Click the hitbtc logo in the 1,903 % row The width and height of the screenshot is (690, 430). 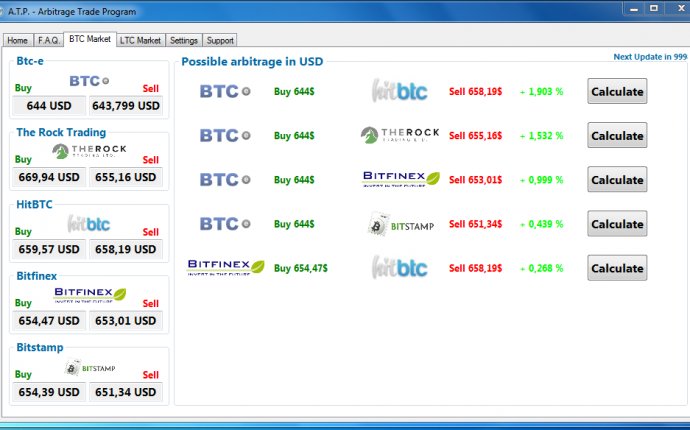click(x=400, y=91)
